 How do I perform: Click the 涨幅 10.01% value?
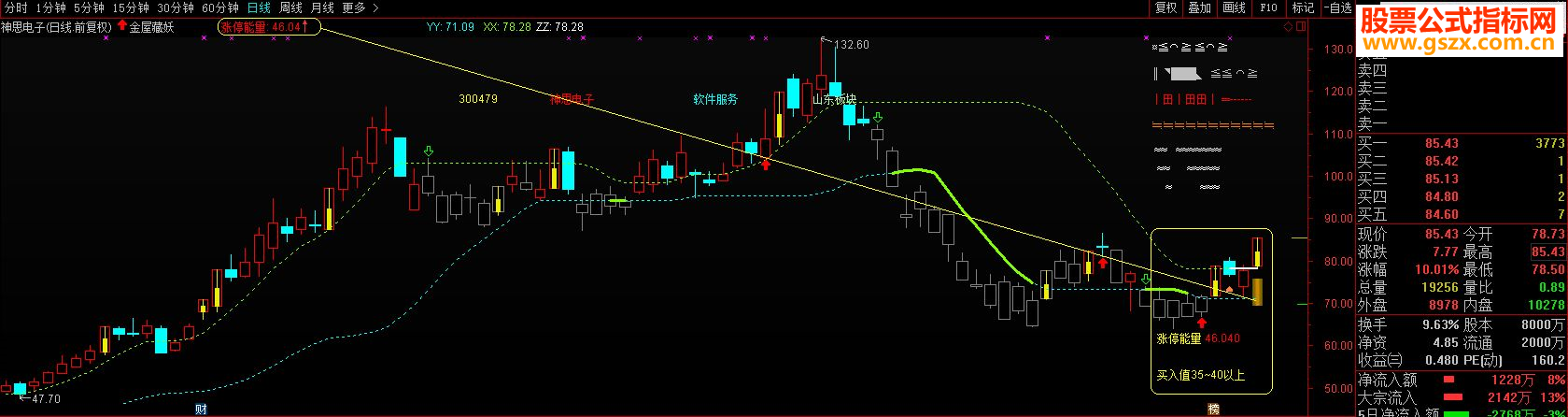pyautogui.click(x=1438, y=270)
